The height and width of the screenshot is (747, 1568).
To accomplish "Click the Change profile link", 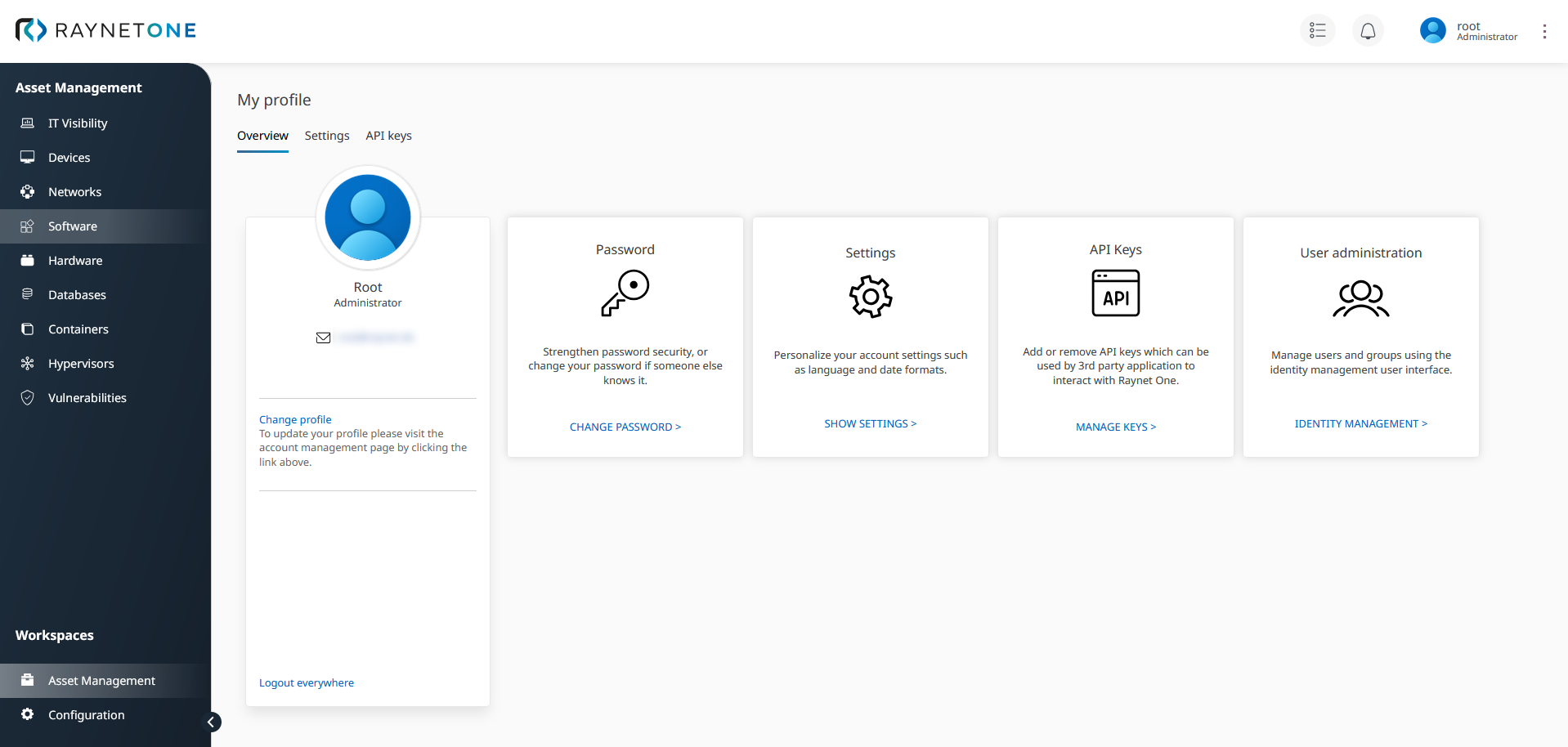I will click(x=295, y=419).
